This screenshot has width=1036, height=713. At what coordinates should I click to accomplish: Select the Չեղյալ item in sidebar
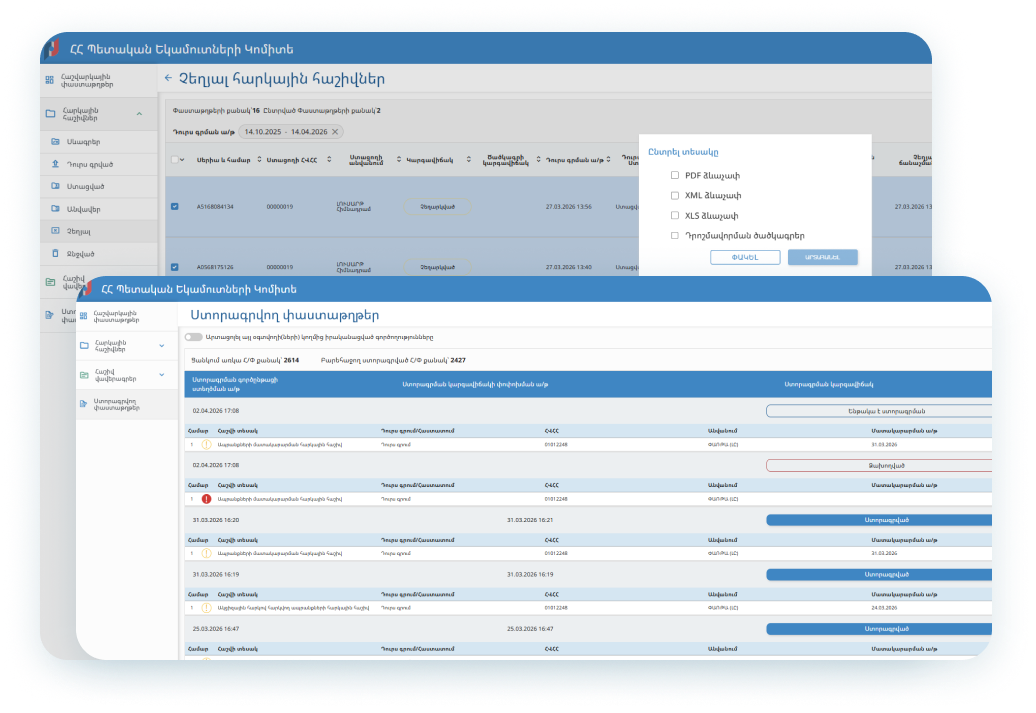coord(78,231)
